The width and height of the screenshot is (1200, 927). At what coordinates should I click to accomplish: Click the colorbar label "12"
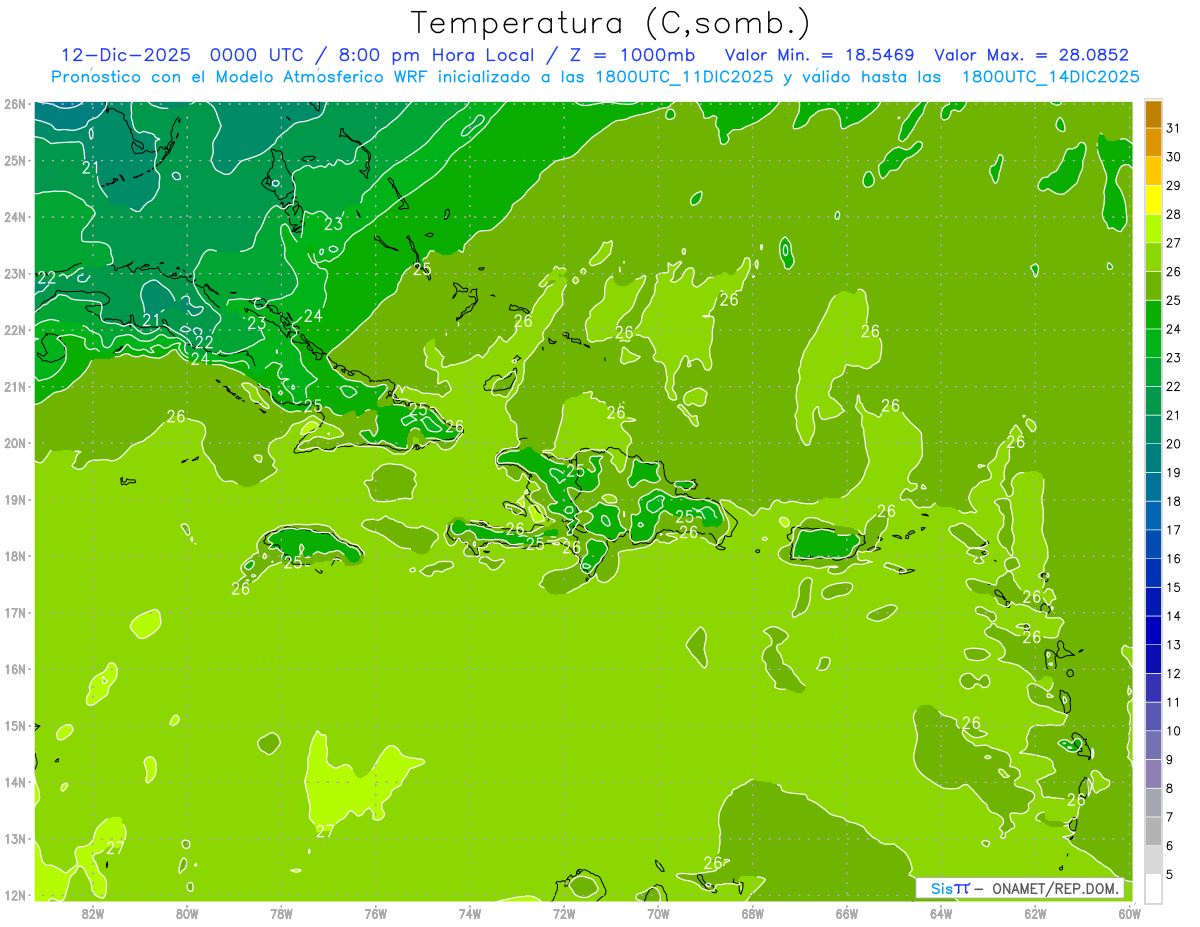tap(1173, 673)
